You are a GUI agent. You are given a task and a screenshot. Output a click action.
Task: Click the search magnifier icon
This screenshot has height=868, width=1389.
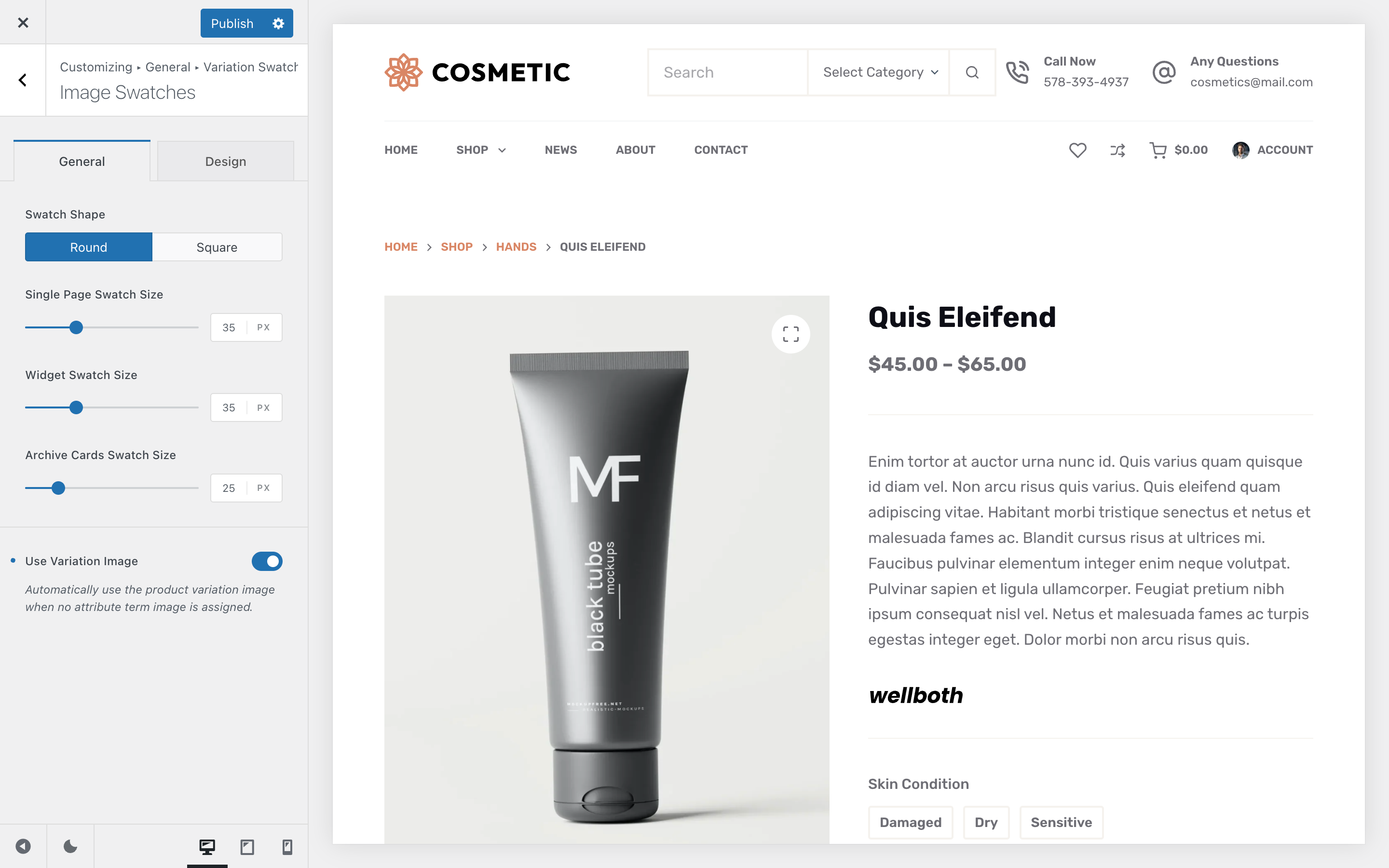[972, 72]
